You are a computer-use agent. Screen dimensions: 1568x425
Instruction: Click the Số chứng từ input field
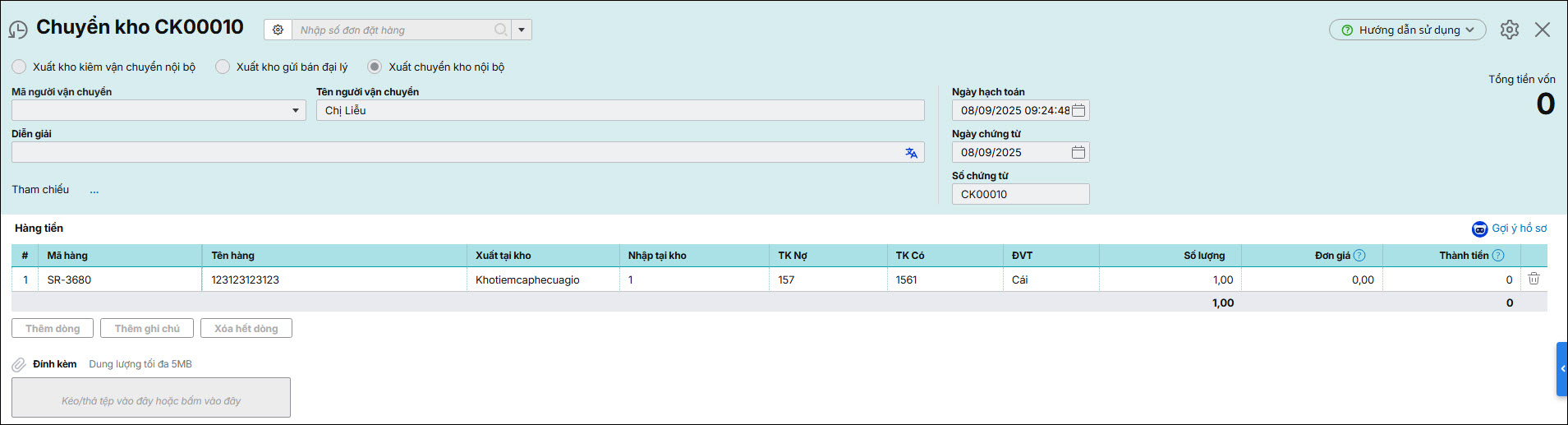[x=1019, y=195]
